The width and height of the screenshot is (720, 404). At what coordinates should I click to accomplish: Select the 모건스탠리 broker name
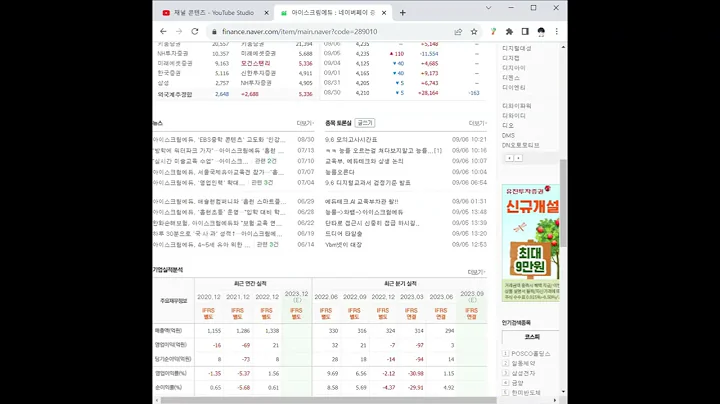coord(255,63)
